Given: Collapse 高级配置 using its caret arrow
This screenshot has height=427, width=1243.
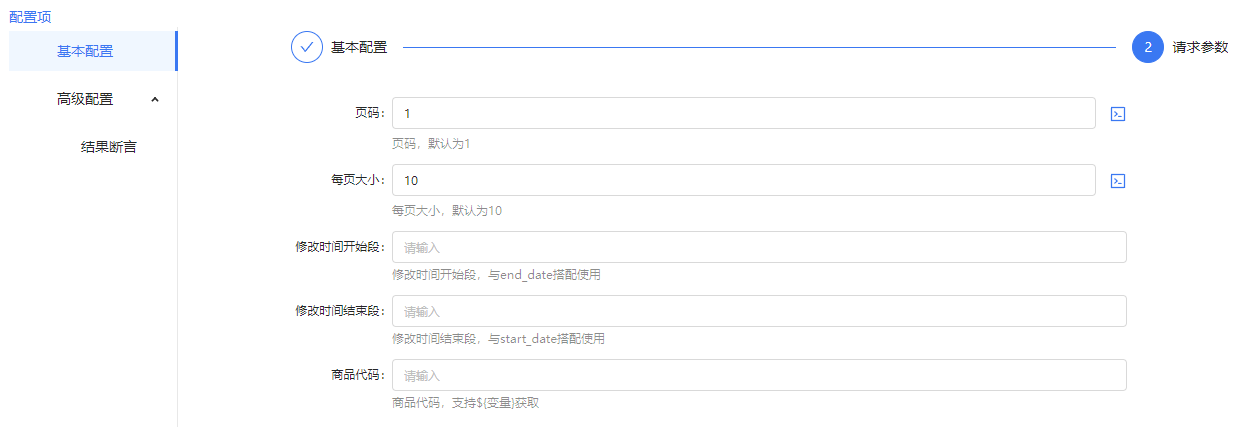Looking at the screenshot, I should 154,99.
